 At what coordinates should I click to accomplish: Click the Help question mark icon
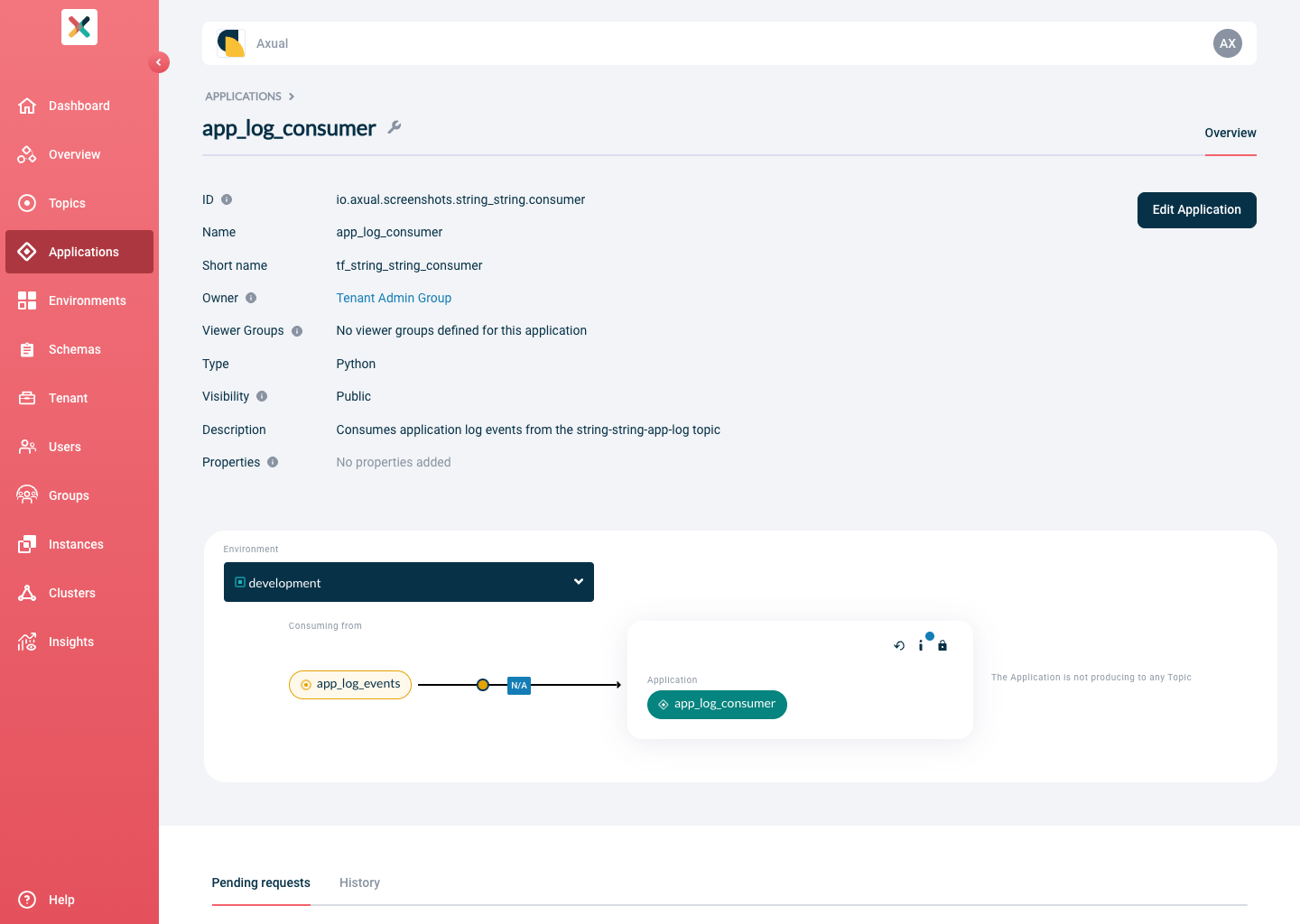click(27, 900)
